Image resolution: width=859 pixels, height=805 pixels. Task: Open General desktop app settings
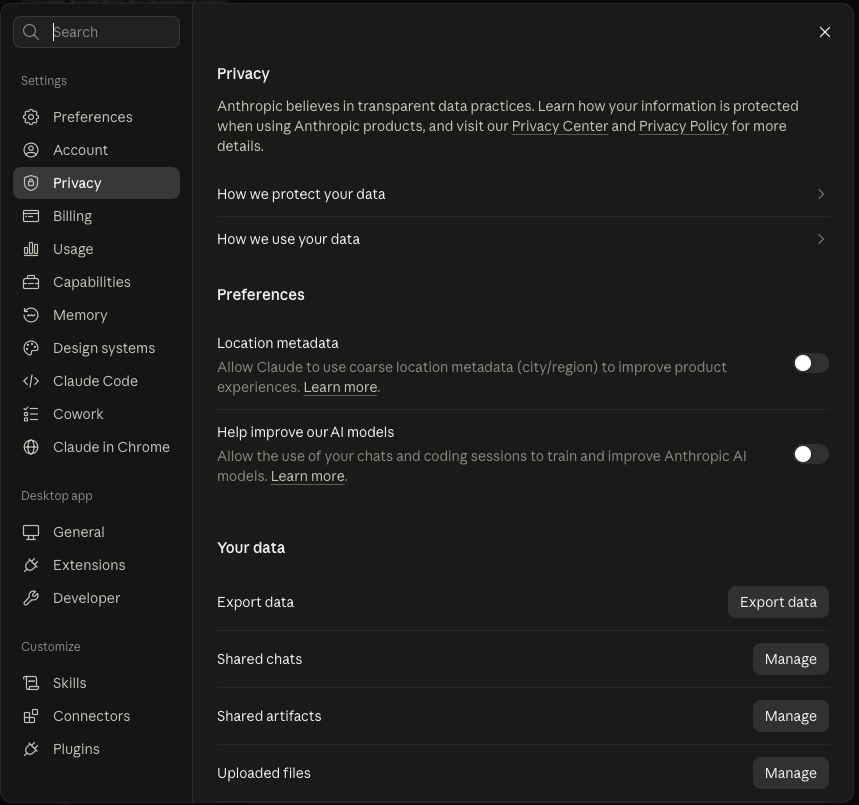click(96, 532)
